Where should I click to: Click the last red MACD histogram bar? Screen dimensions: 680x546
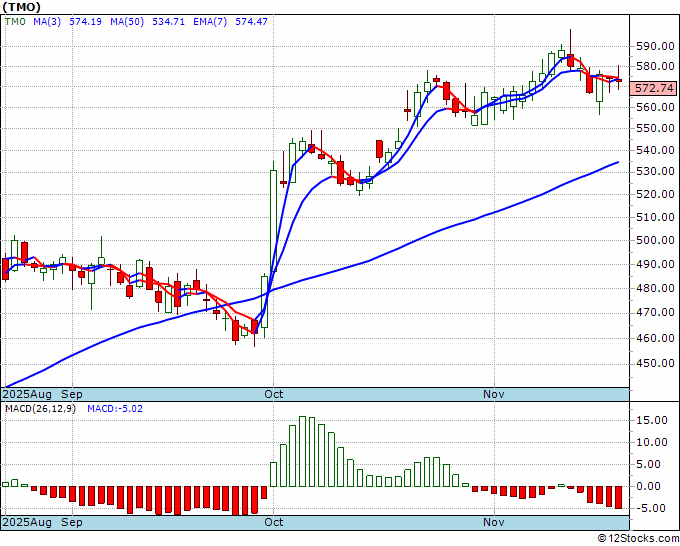(618, 497)
